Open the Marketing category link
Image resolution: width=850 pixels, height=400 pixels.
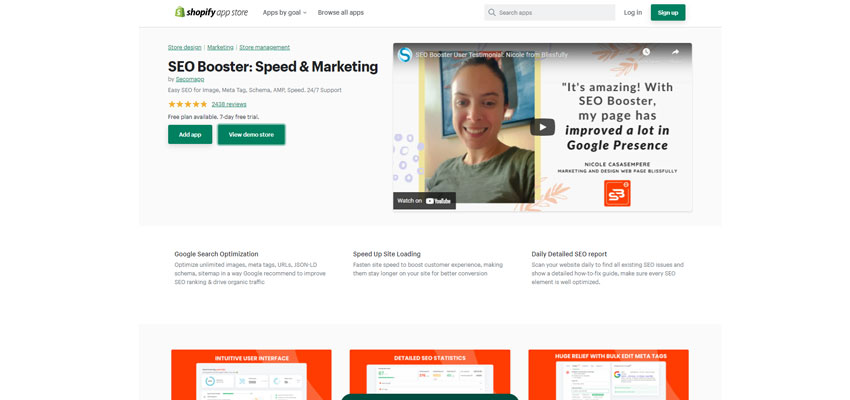coord(220,47)
